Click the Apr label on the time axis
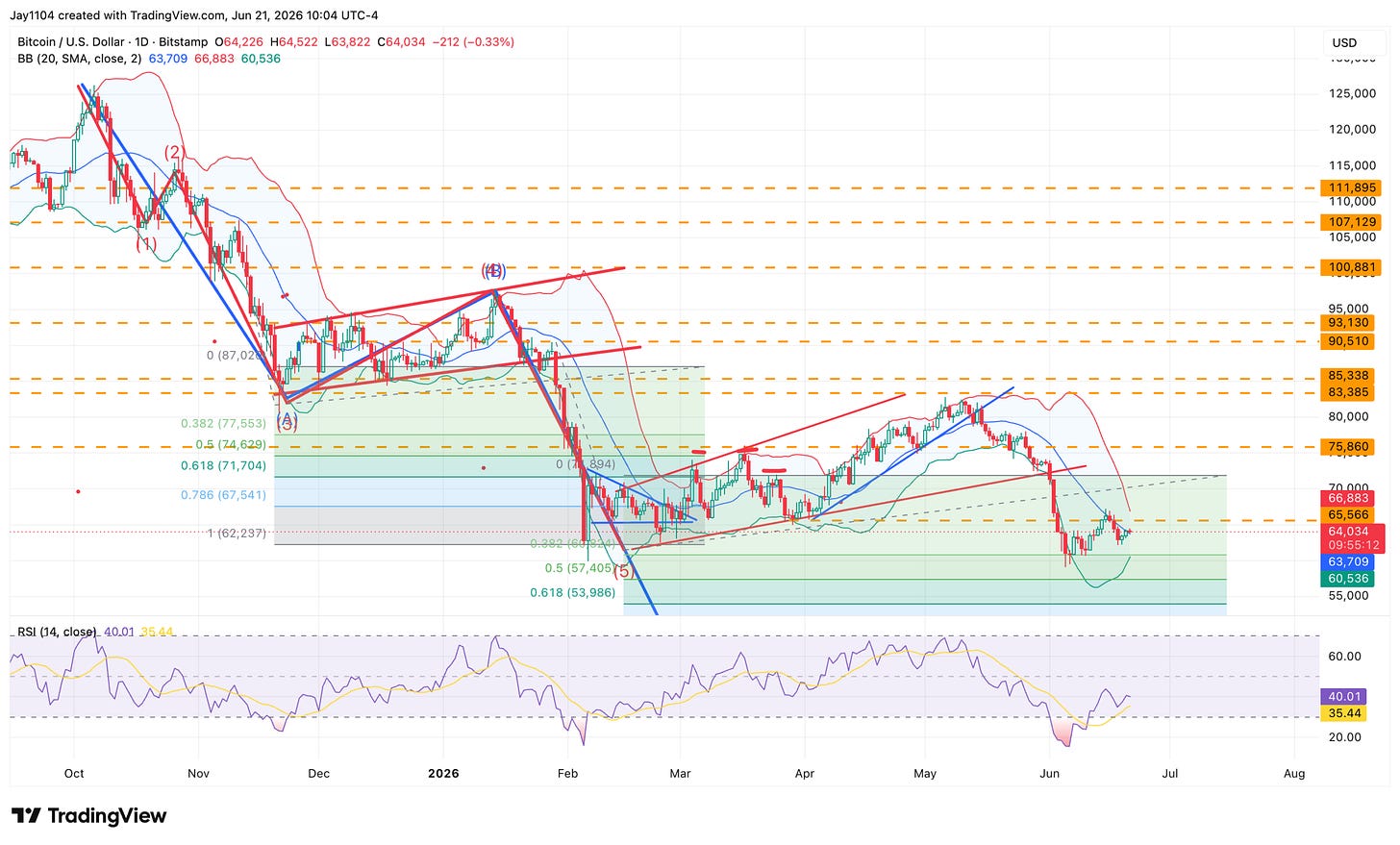Image resolution: width=1400 pixels, height=845 pixels. click(805, 773)
